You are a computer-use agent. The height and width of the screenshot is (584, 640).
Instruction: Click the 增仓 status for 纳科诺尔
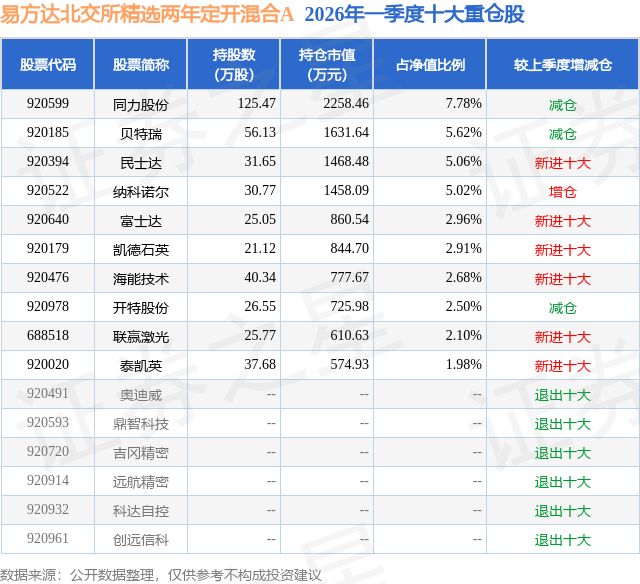click(x=563, y=192)
